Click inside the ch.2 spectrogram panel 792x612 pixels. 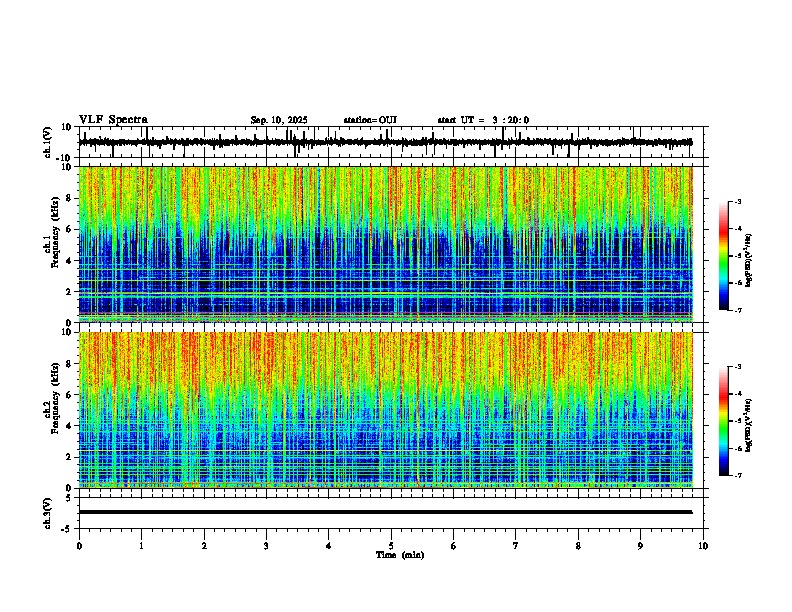[x=385, y=410]
